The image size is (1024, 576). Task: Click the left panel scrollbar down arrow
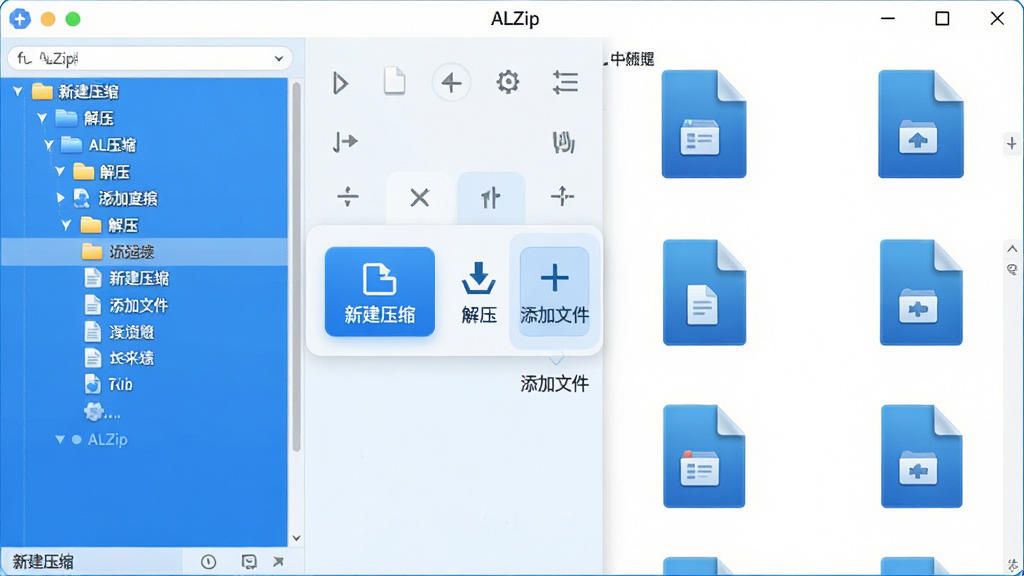pos(296,538)
